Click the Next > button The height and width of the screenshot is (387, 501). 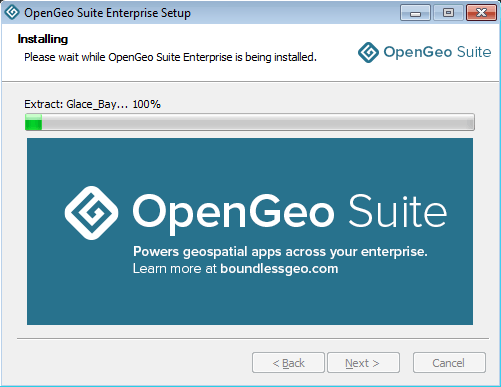click(x=363, y=363)
